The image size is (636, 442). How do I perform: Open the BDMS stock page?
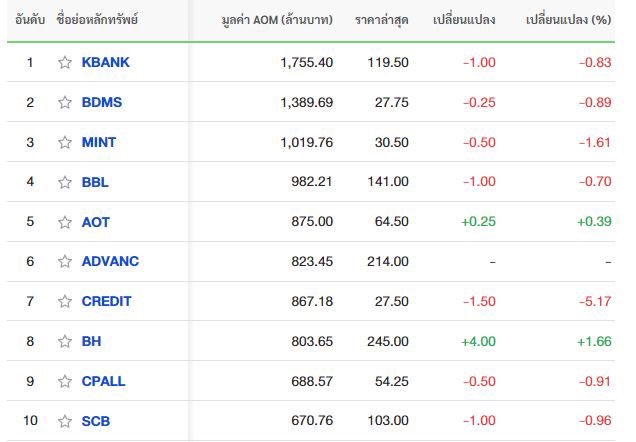point(102,102)
